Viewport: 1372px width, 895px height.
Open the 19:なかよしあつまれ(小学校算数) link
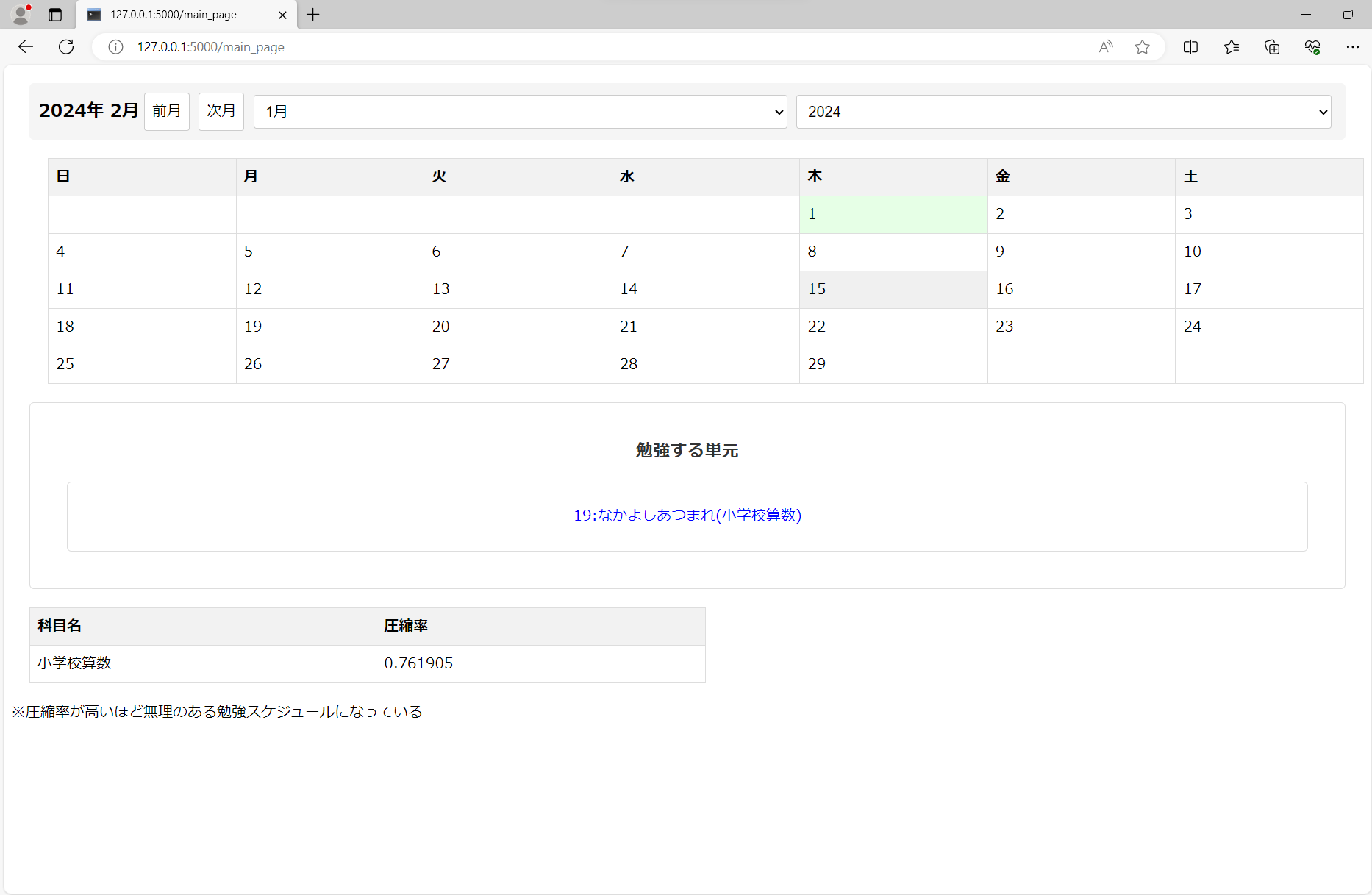point(687,515)
